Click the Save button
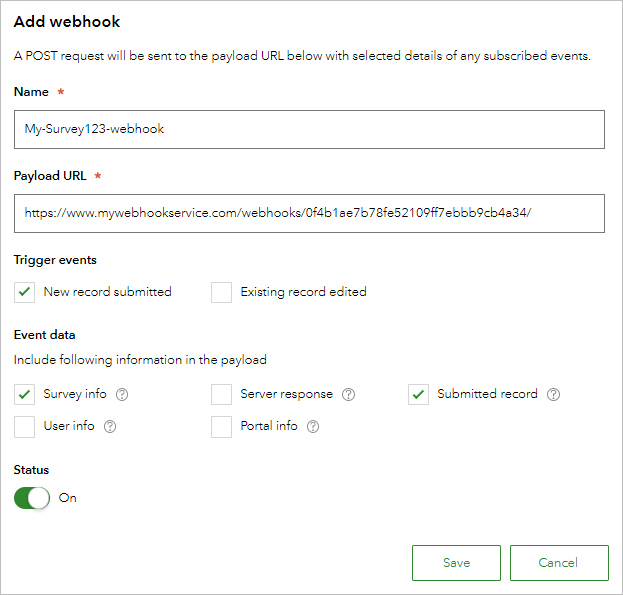The image size is (623, 595). pos(456,563)
